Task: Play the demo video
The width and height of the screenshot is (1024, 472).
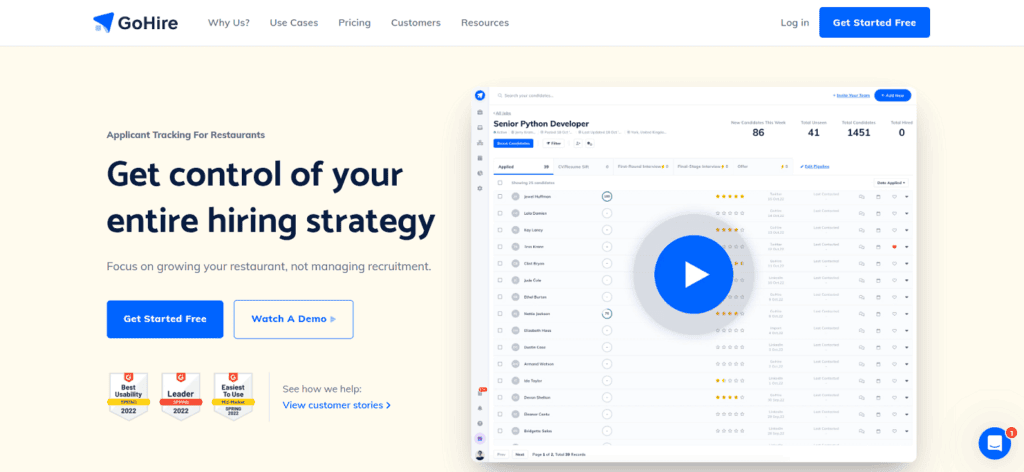Action: [x=693, y=274]
